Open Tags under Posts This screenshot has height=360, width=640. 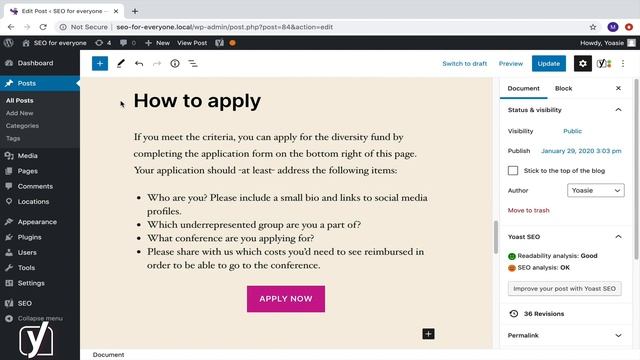(x=13, y=138)
